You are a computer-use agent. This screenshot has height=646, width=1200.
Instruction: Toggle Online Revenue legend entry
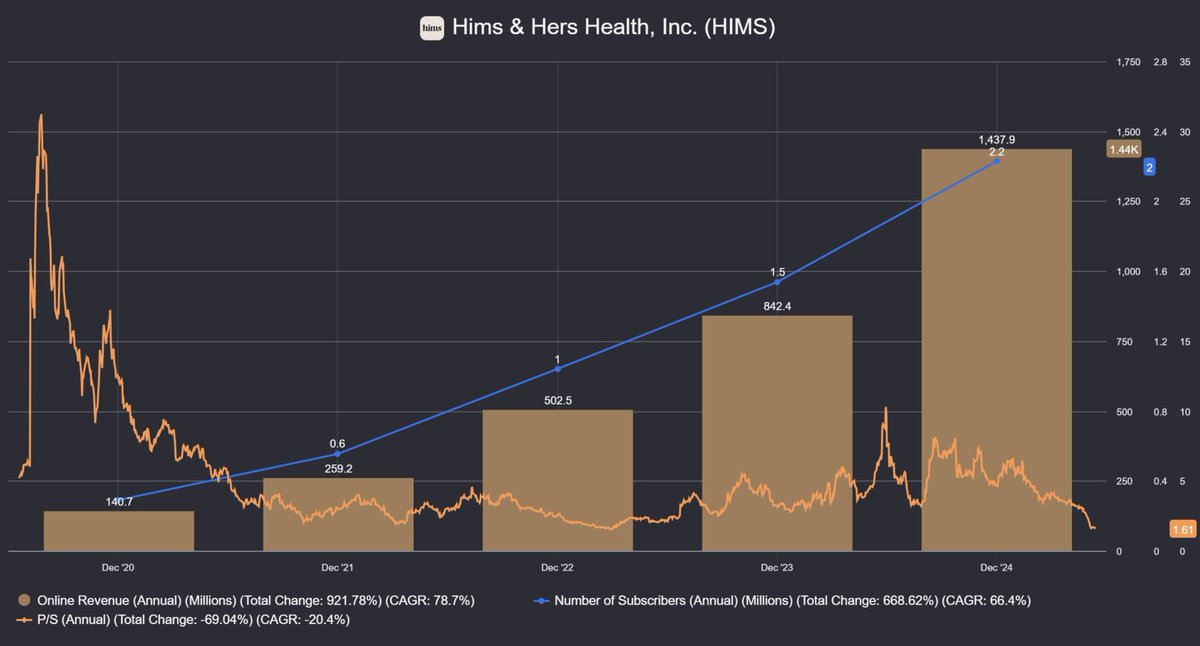246,601
